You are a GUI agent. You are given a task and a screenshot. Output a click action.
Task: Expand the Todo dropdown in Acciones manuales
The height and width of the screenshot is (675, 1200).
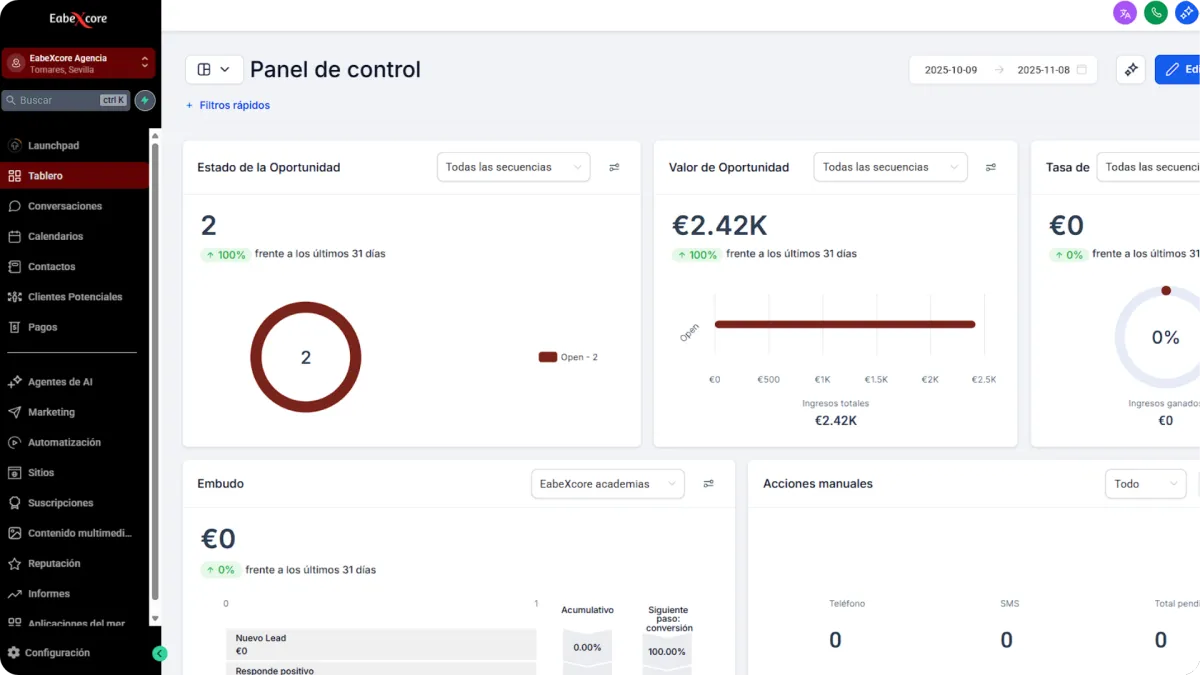[x=1145, y=484]
